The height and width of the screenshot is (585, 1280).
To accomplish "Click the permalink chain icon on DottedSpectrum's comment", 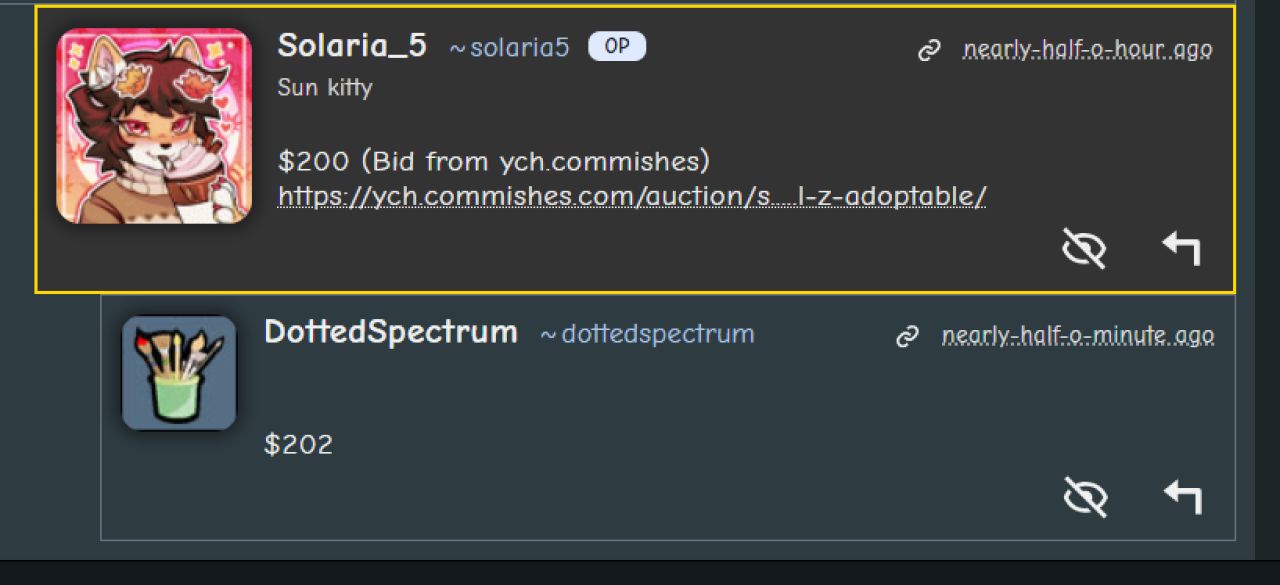I will click(908, 337).
